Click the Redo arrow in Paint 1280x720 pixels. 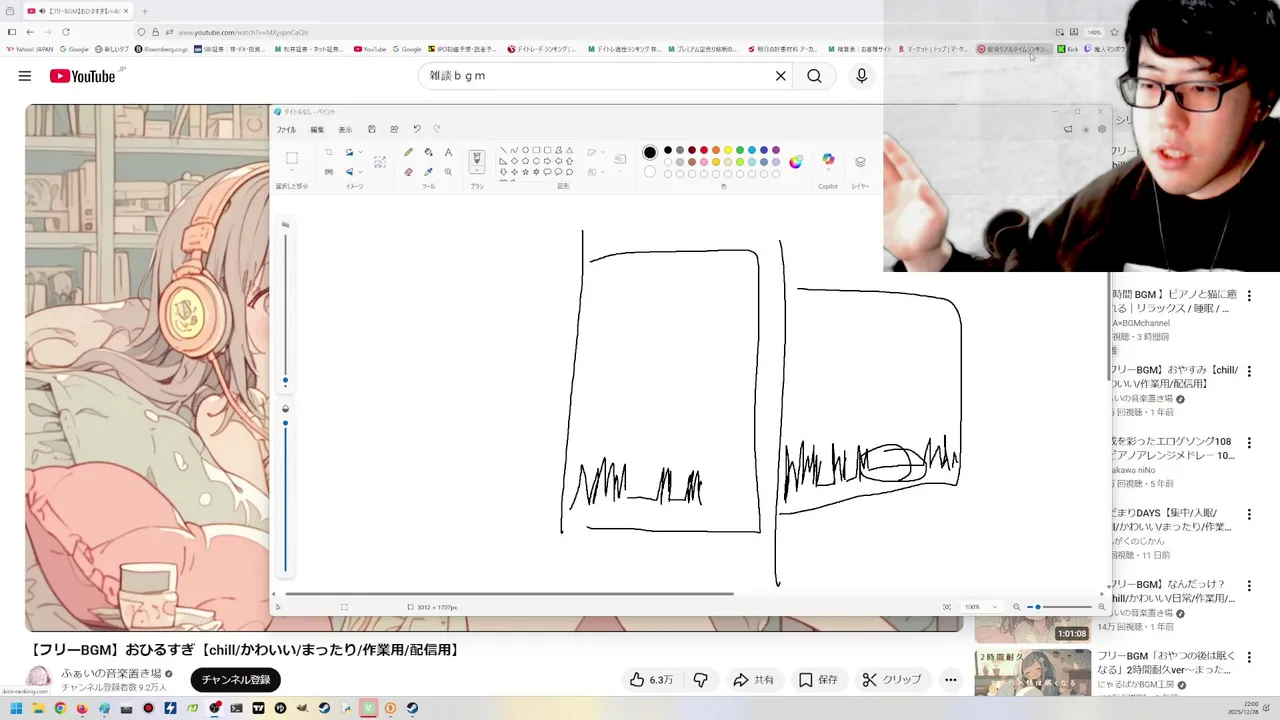point(437,129)
